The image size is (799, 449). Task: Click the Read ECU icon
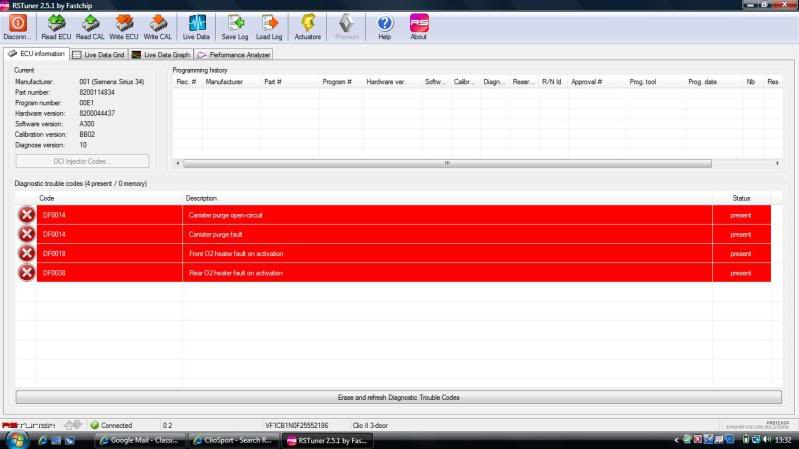coord(58,25)
